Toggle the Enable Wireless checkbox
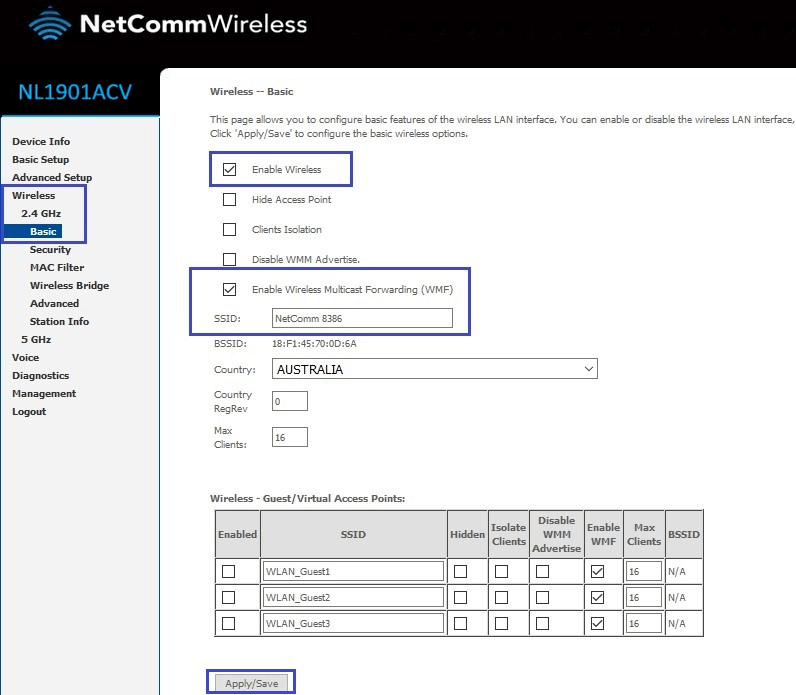 (x=229, y=170)
